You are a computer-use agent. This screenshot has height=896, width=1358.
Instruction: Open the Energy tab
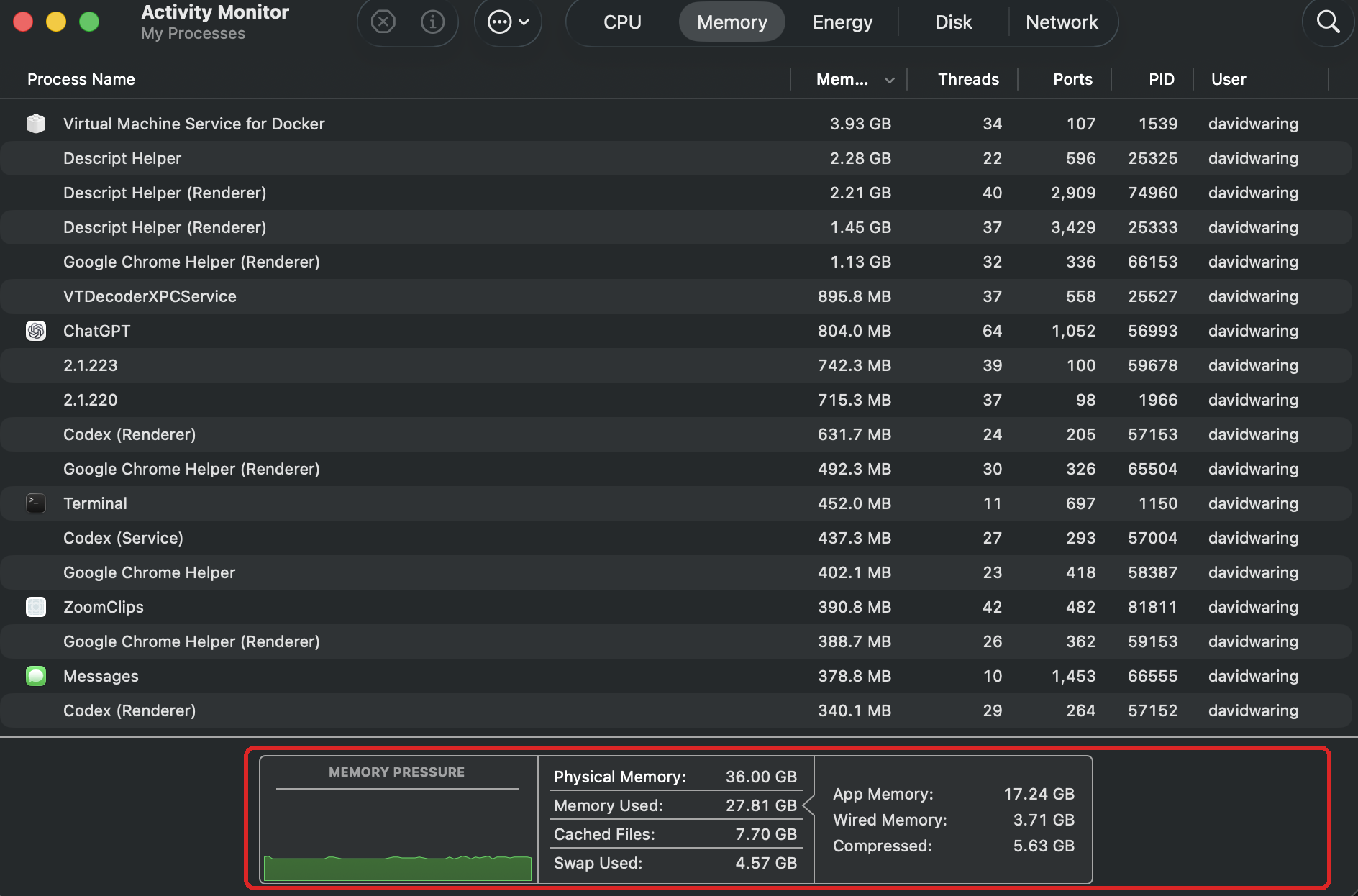pos(842,22)
